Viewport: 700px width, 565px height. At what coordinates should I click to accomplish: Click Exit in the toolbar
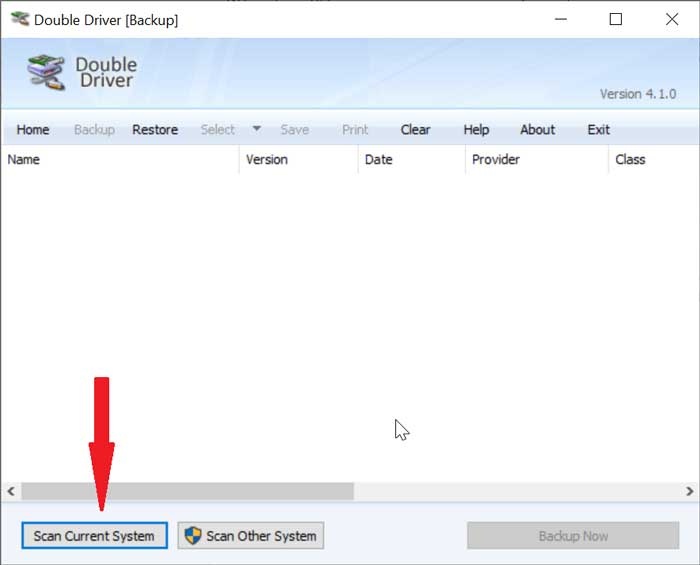click(598, 129)
